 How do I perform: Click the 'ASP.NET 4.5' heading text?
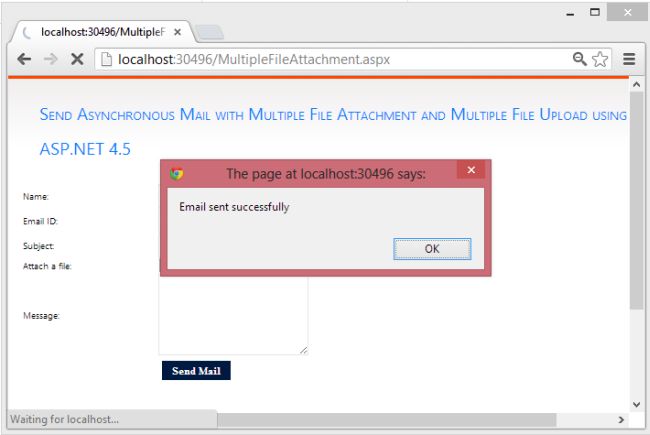point(85,149)
